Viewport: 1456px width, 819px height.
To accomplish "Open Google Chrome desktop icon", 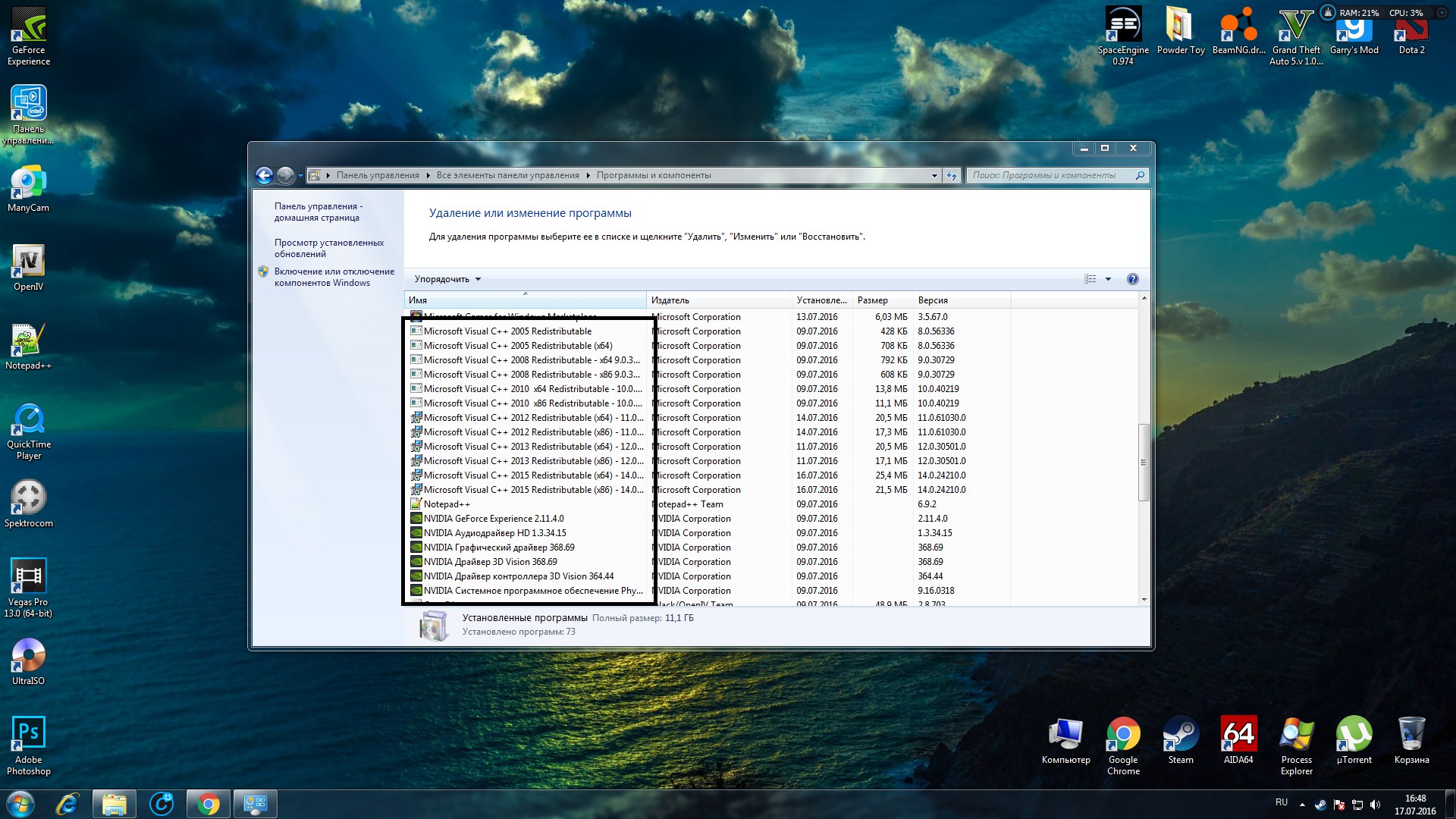I will pos(1123,747).
